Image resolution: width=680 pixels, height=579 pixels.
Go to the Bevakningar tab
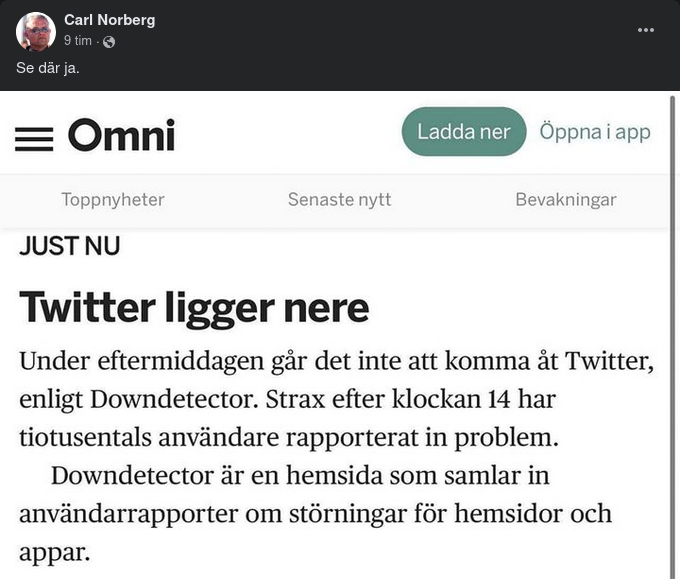tap(565, 199)
